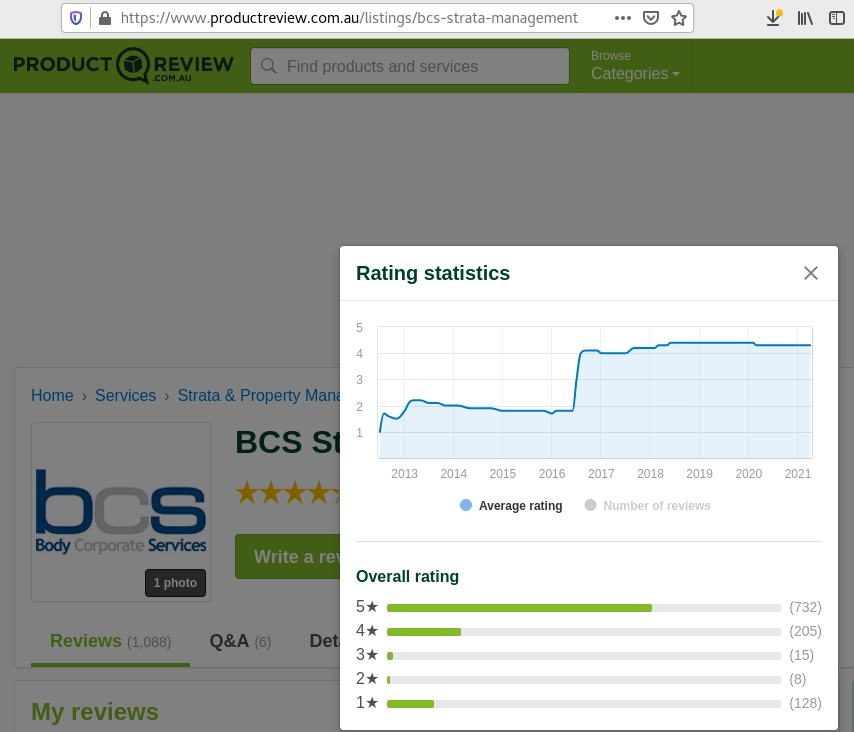
Task: Click the 4-star rating bar
Action: [x=583, y=632]
